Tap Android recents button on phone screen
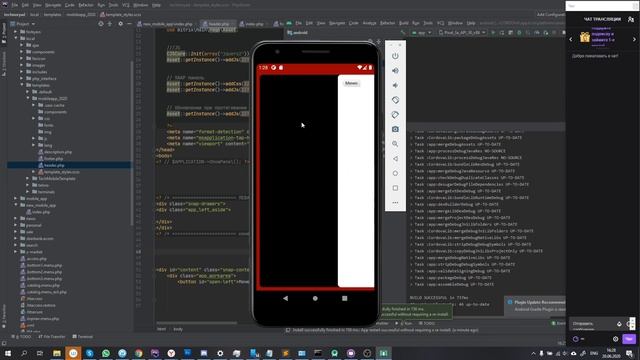 [x=344, y=298]
